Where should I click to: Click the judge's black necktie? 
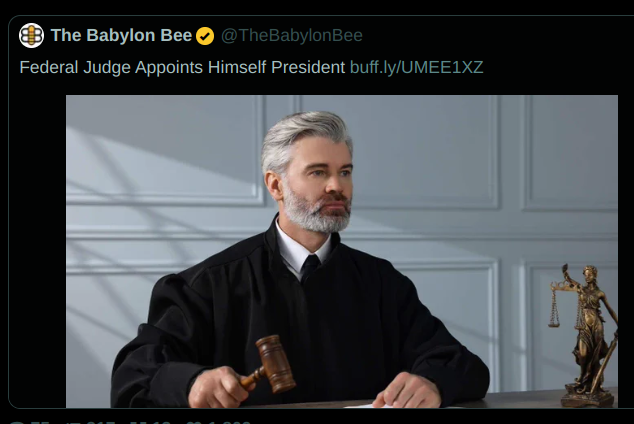[311, 268]
